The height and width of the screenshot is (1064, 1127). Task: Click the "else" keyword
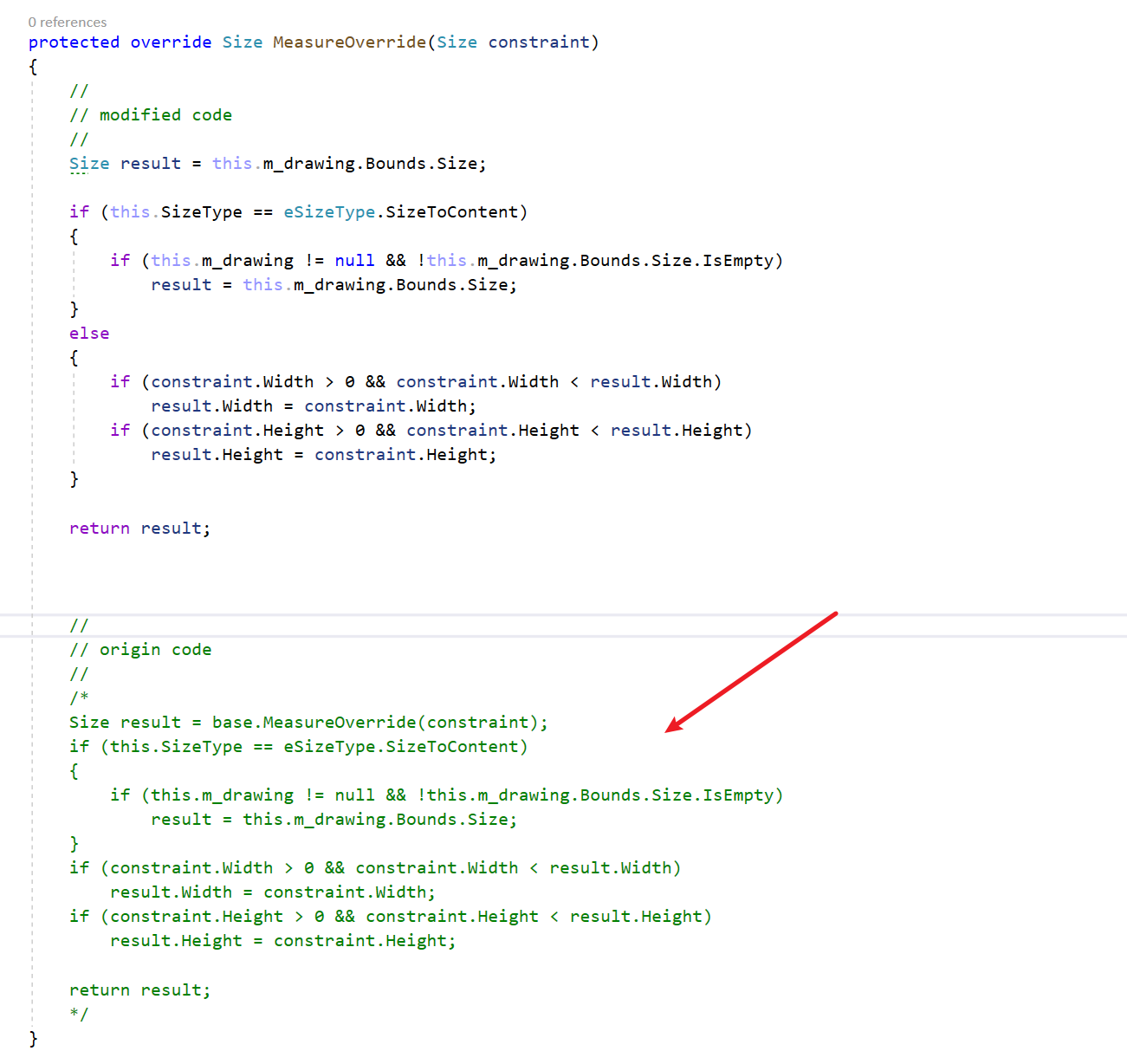tap(89, 334)
